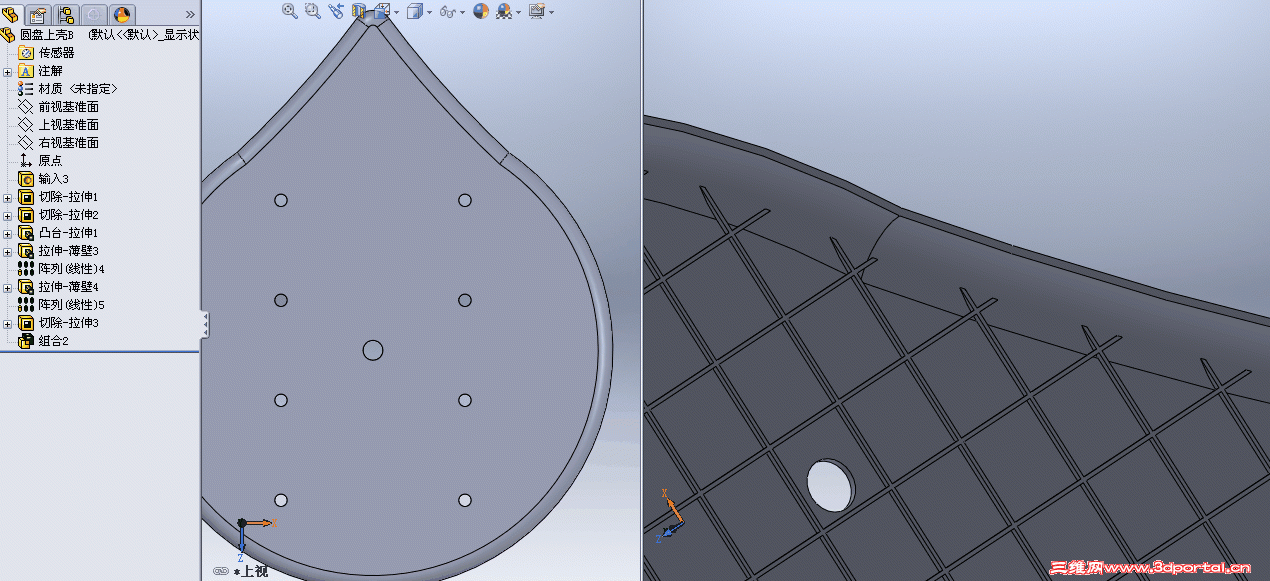This screenshot has width=1270, height=581.
Task: Select the large center hole in top view
Action: click(x=373, y=350)
